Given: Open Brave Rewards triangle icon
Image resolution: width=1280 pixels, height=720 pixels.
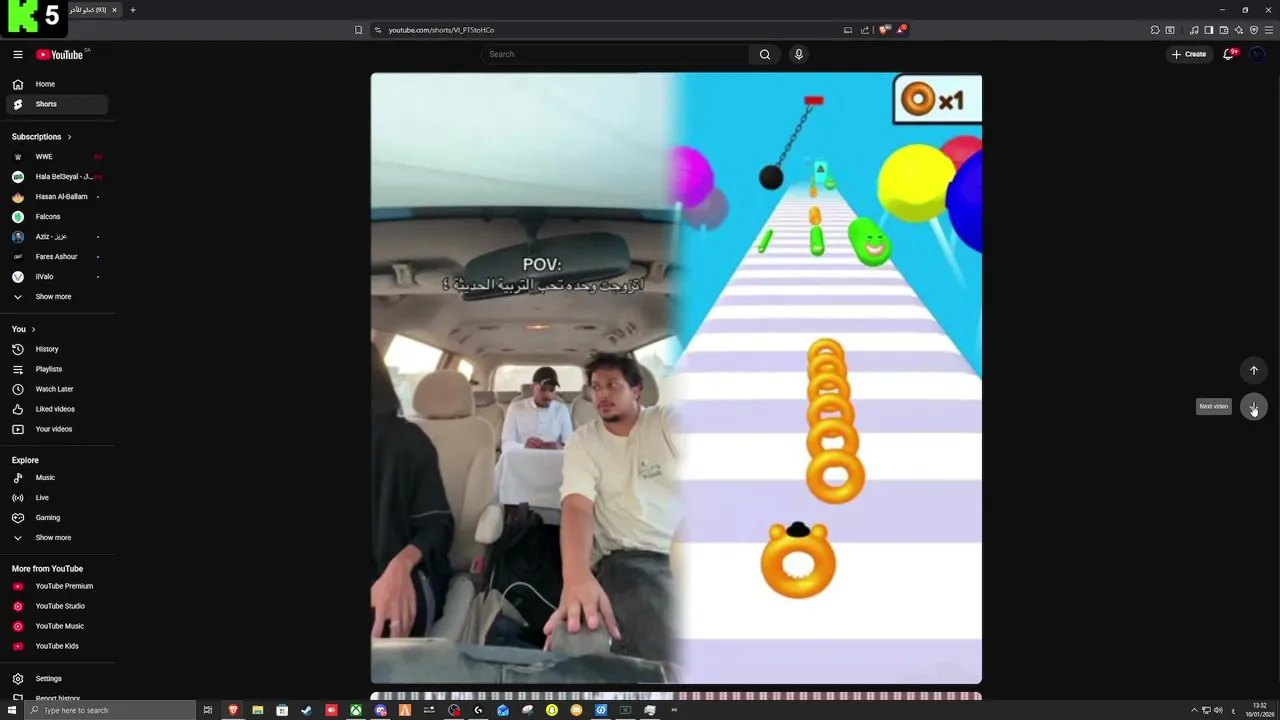Looking at the screenshot, I should 901,30.
